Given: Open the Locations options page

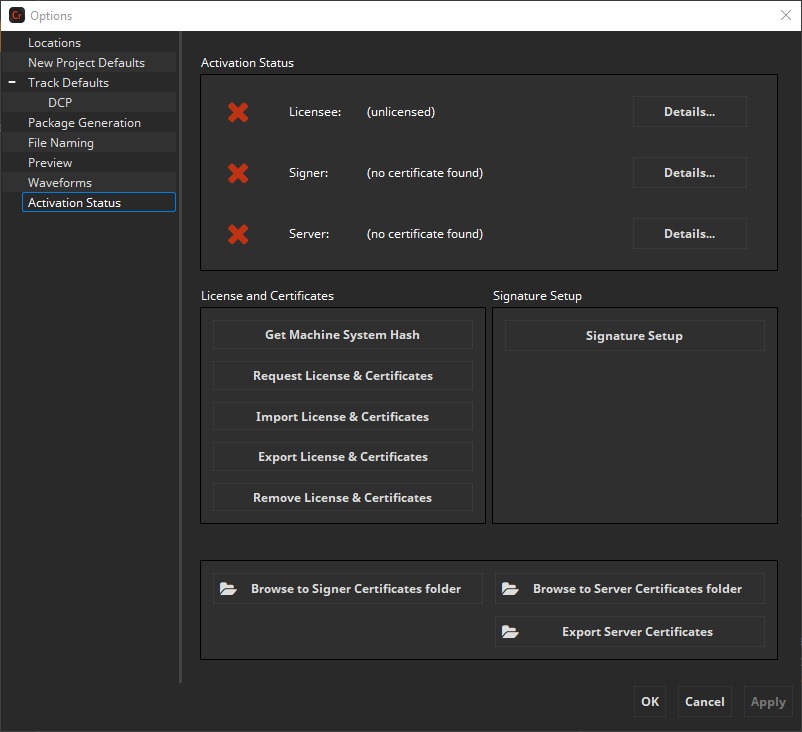Looking at the screenshot, I should (54, 43).
